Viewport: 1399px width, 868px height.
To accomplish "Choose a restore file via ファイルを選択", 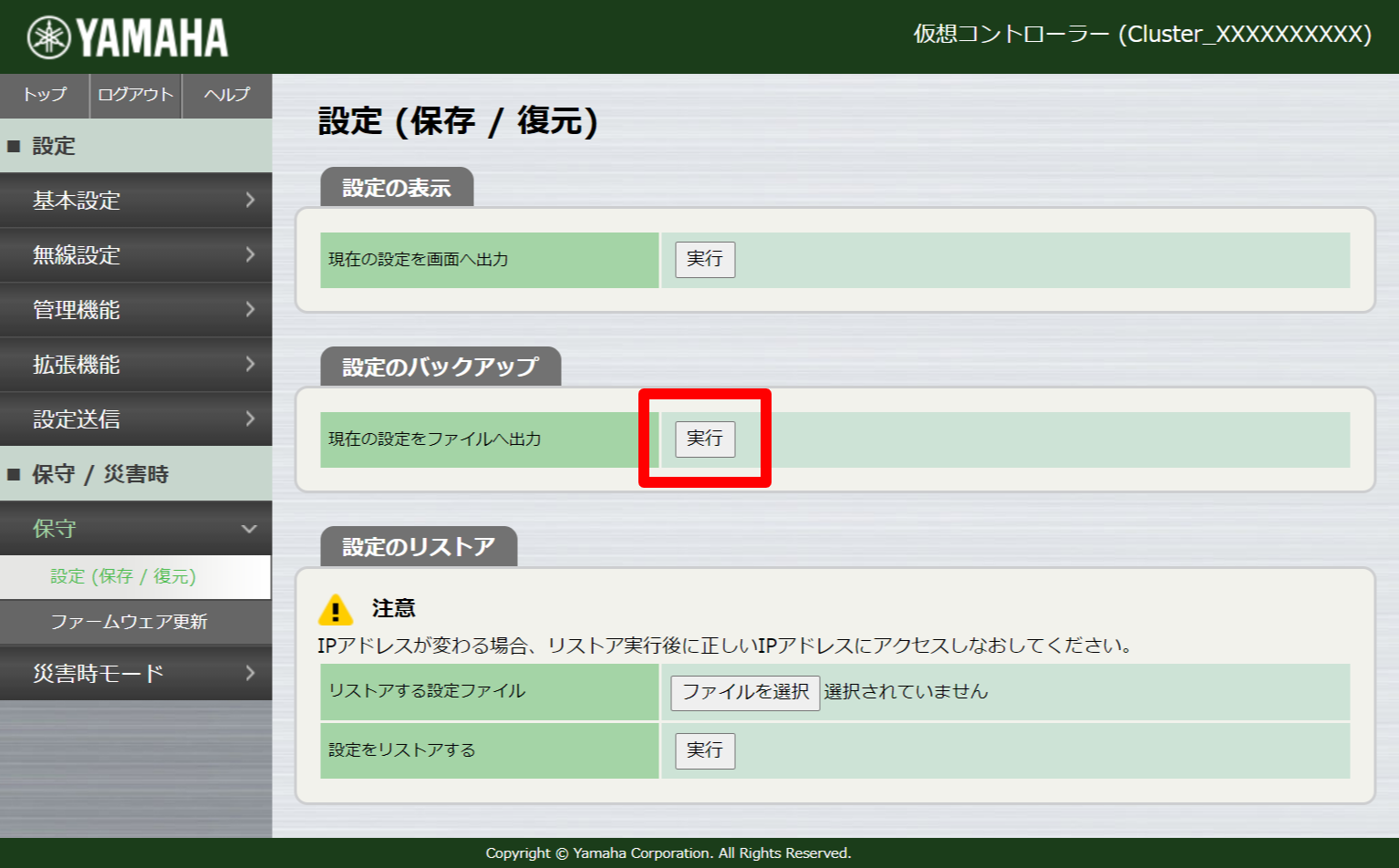I will [743, 692].
